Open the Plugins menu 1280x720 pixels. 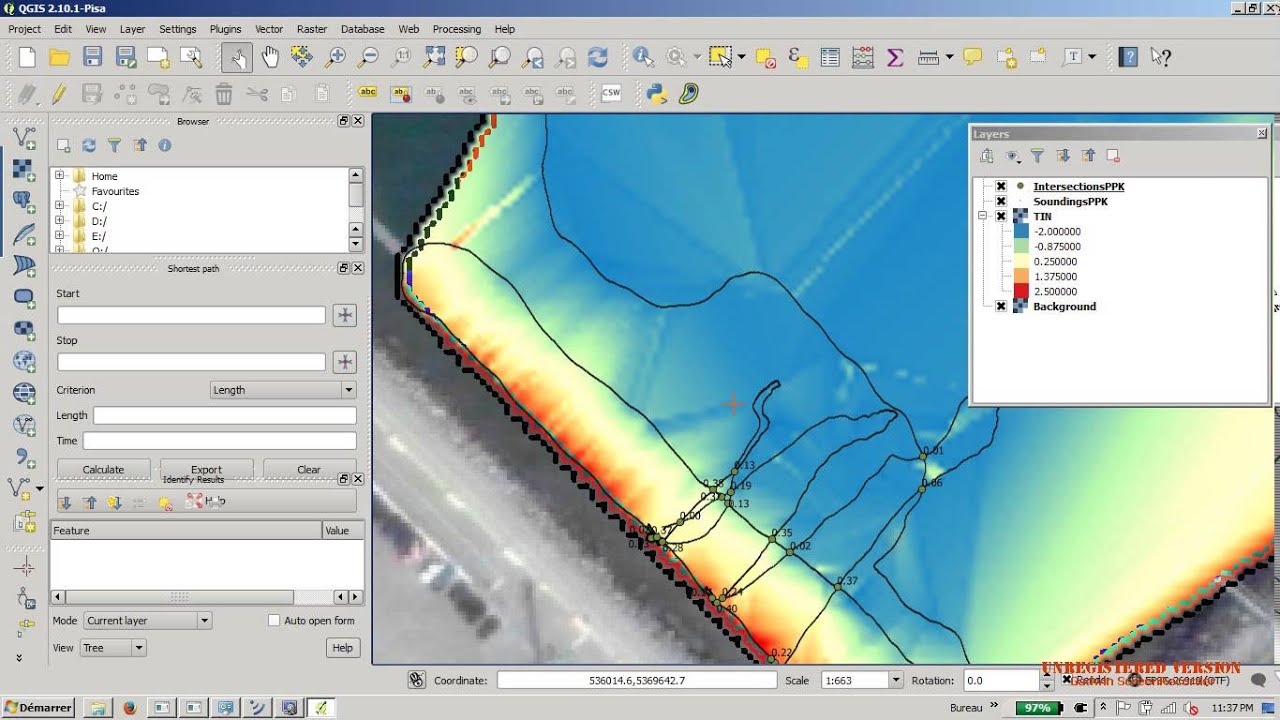pos(226,29)
